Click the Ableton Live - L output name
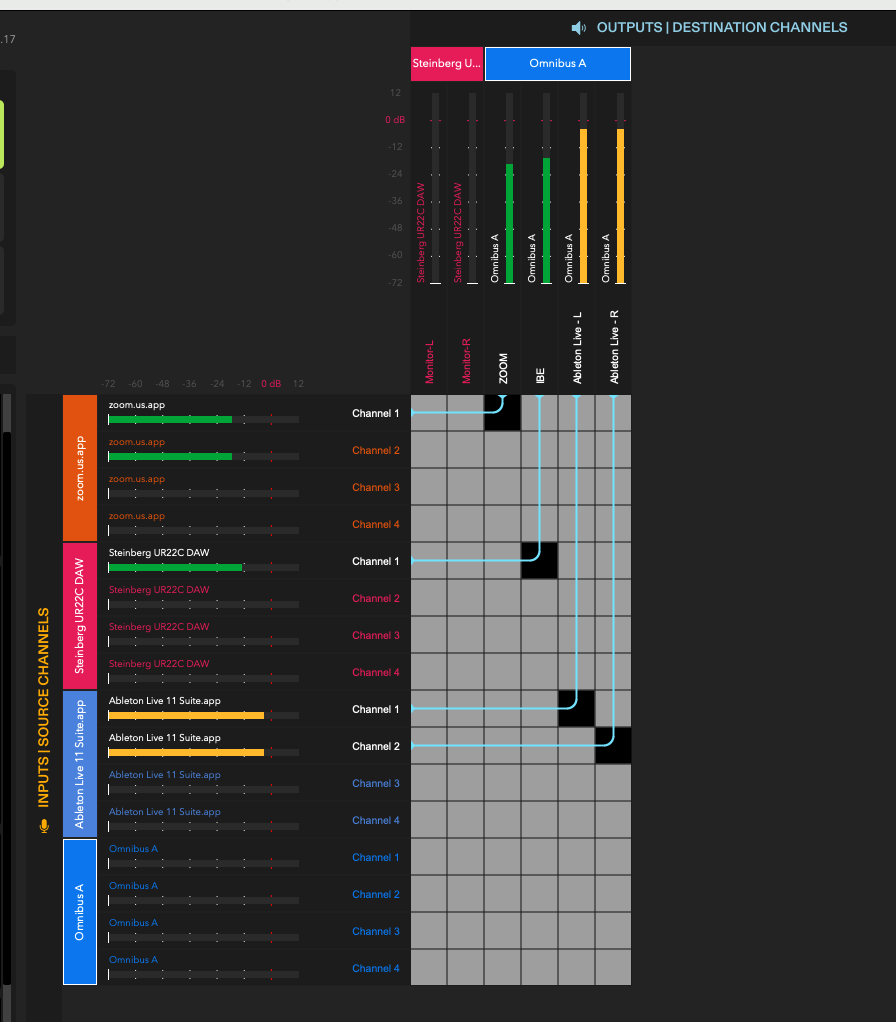This screenshot has height=1022, width=896. (577, 347)
